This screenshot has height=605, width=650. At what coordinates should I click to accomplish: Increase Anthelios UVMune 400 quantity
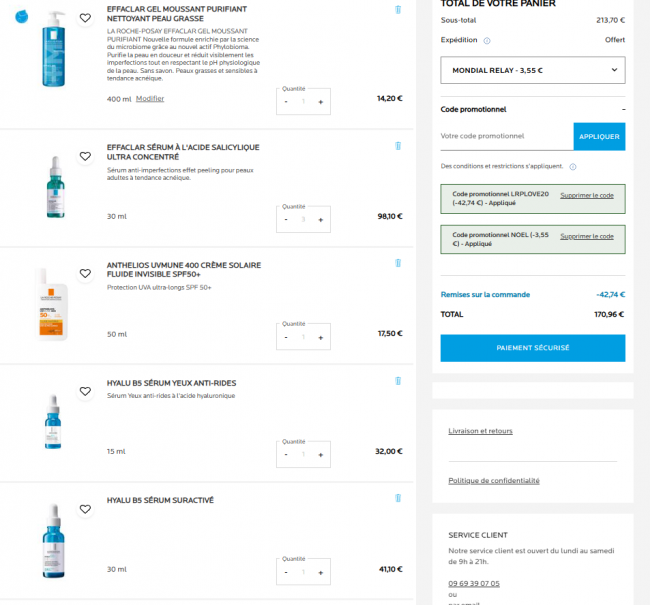(320, 337)
